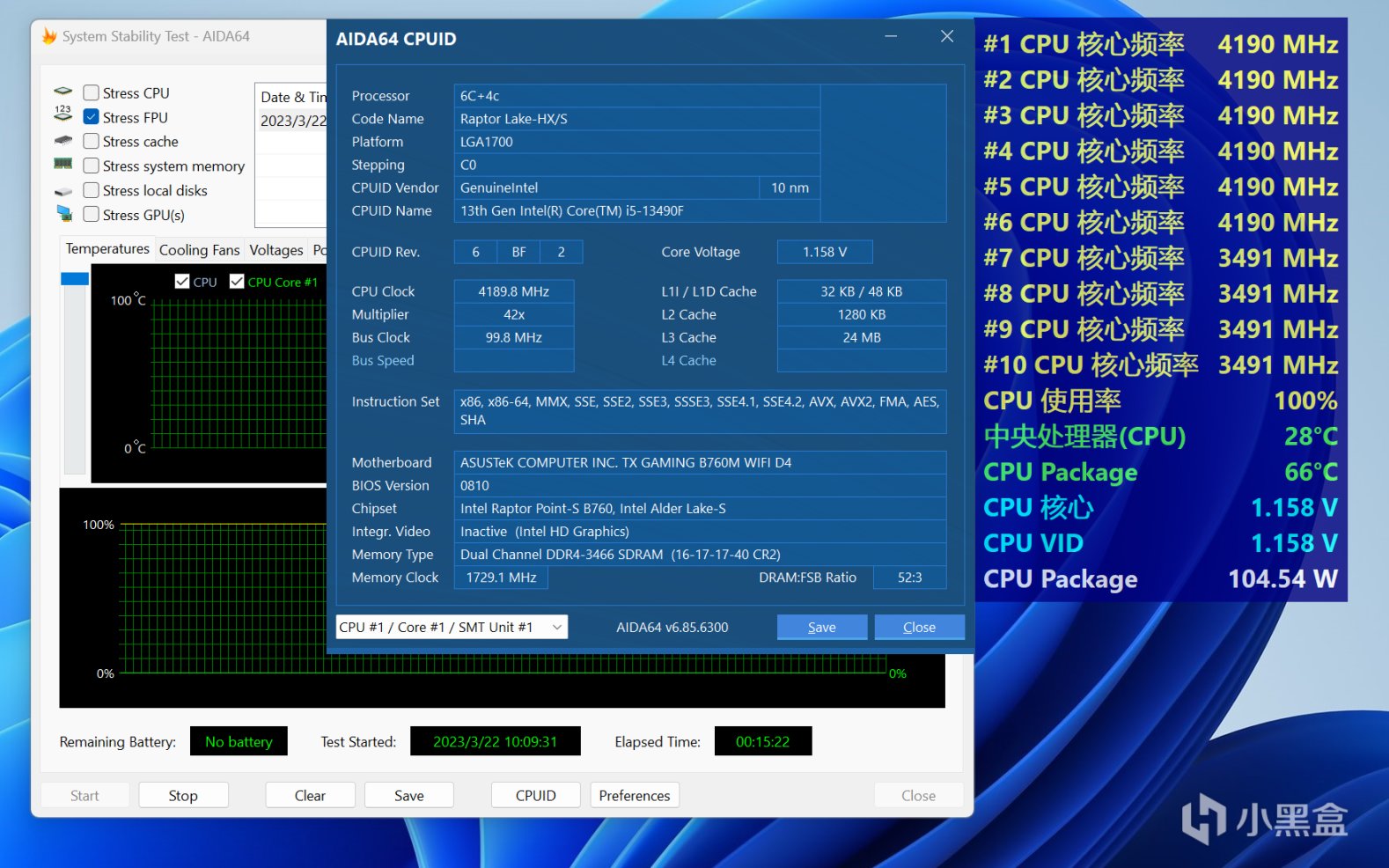Click the Stress GPU(s) monitor icon
The width and height of the screenshot is (1389, 868).
click(64, 214)
